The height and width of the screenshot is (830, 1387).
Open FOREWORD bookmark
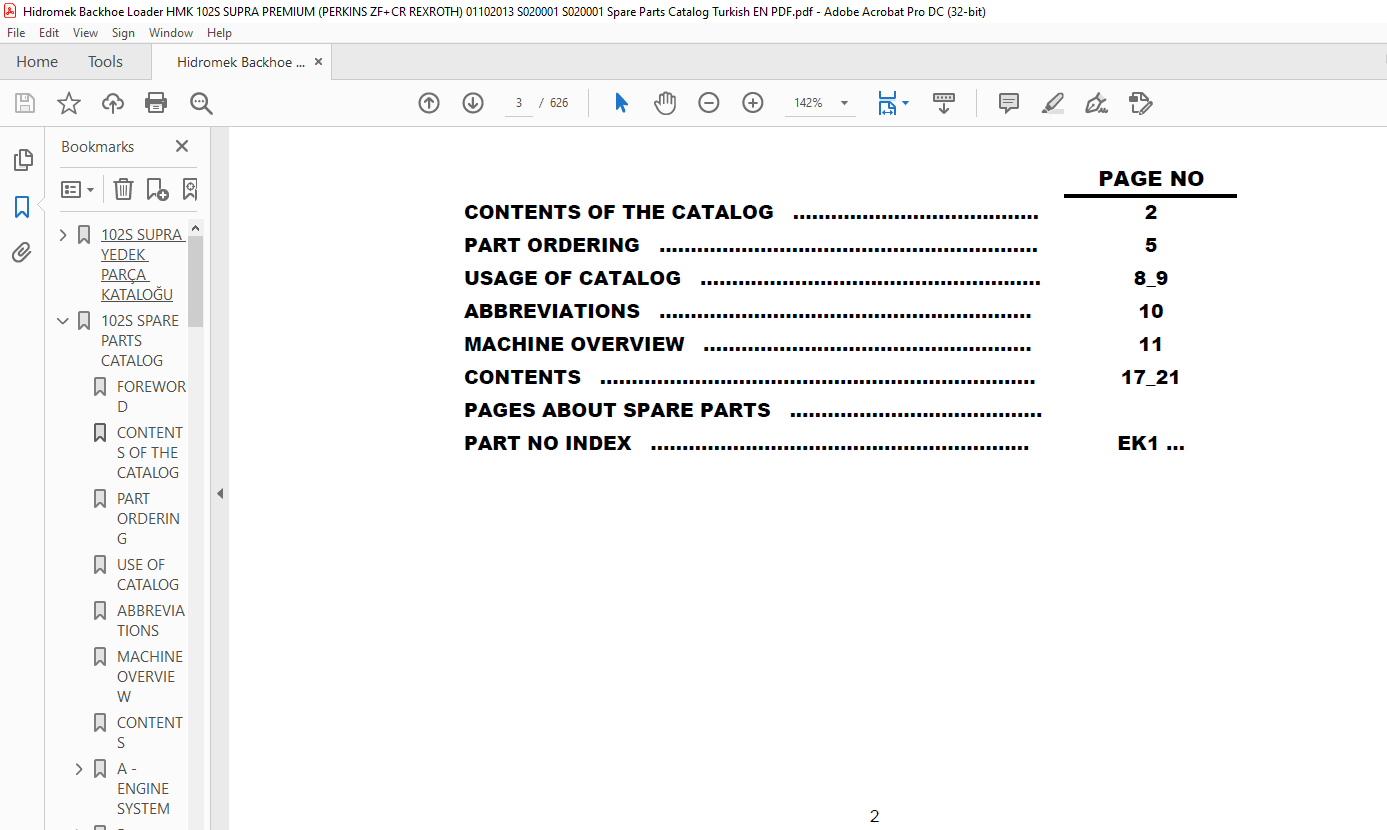pyautogui.click(x=151, y=396)
